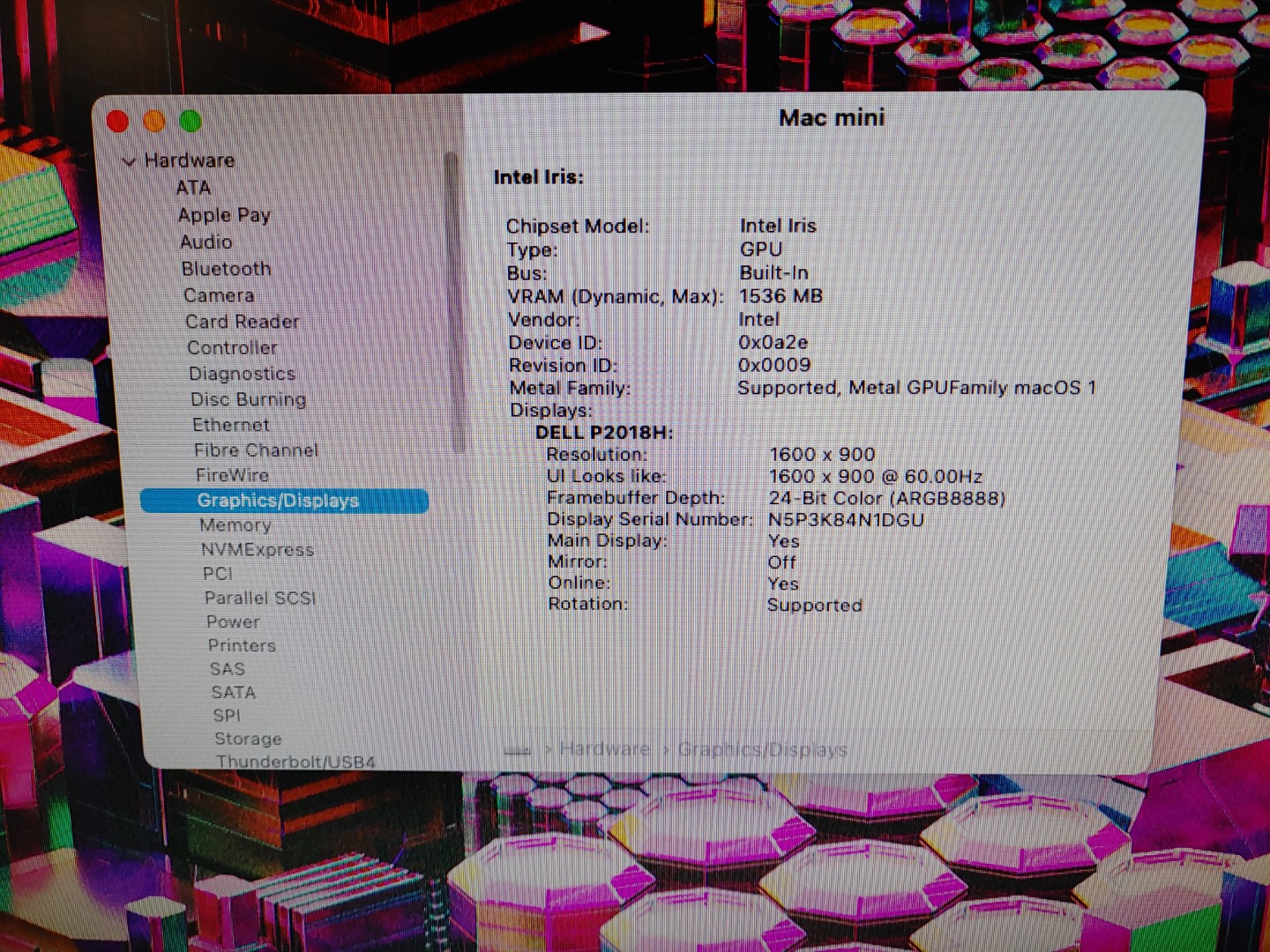Viewport: 1270px width, 952px height.
Task: Click the Vendor value Intel
Action: 758,319
